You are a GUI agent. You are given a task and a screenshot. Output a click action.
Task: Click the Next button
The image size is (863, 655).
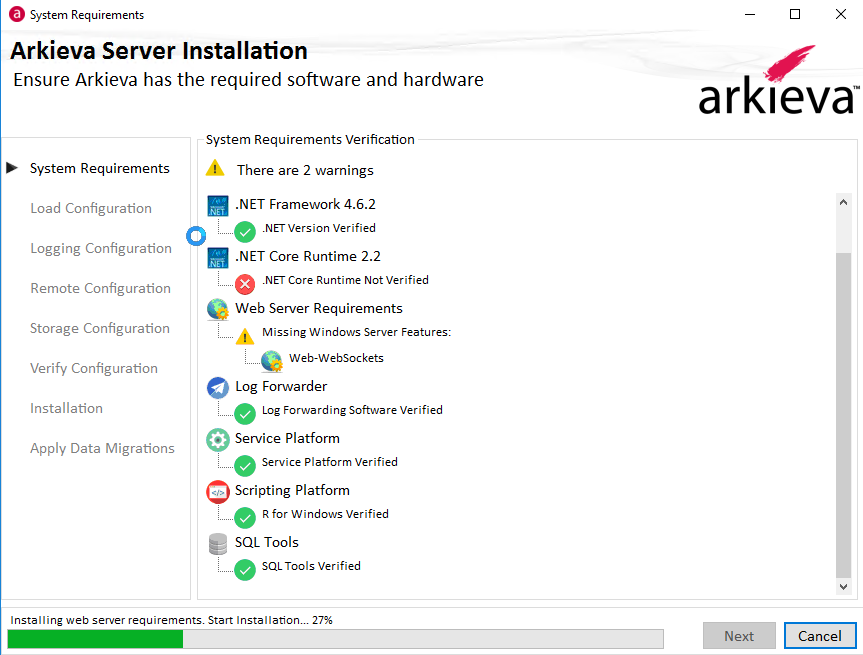[x=739, y=636]
